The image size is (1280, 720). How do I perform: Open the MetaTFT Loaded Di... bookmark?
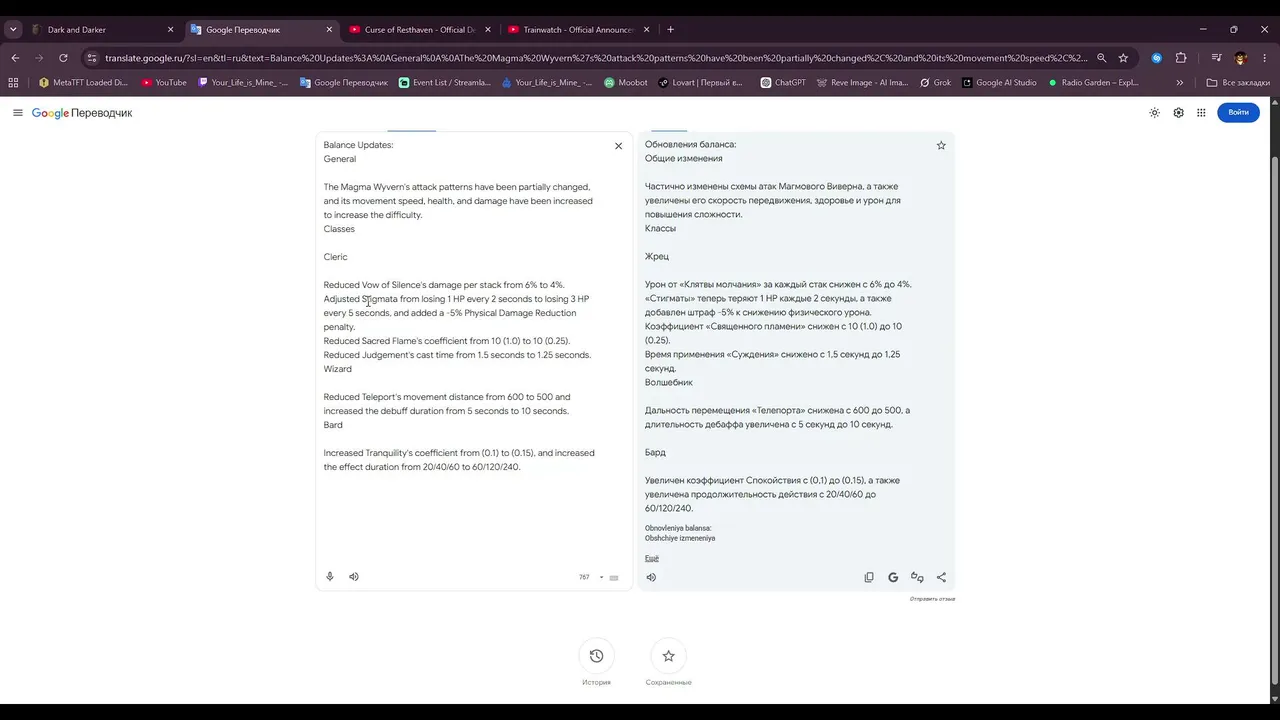(83, 83)
